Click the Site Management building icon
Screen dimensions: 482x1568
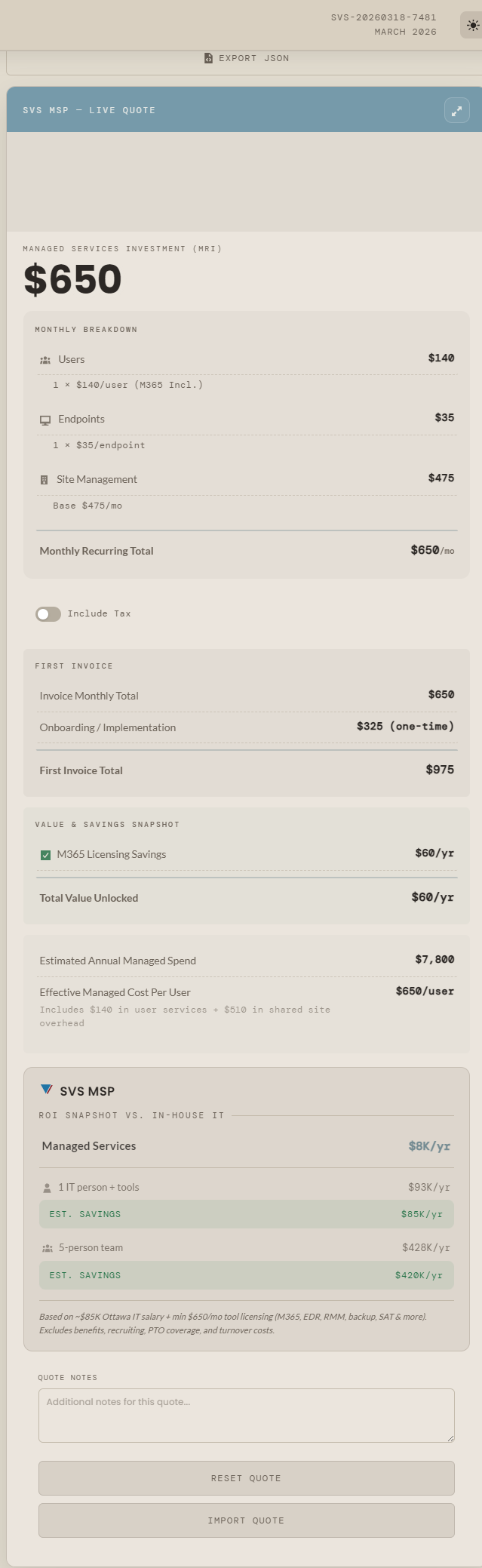coord(45,480)
